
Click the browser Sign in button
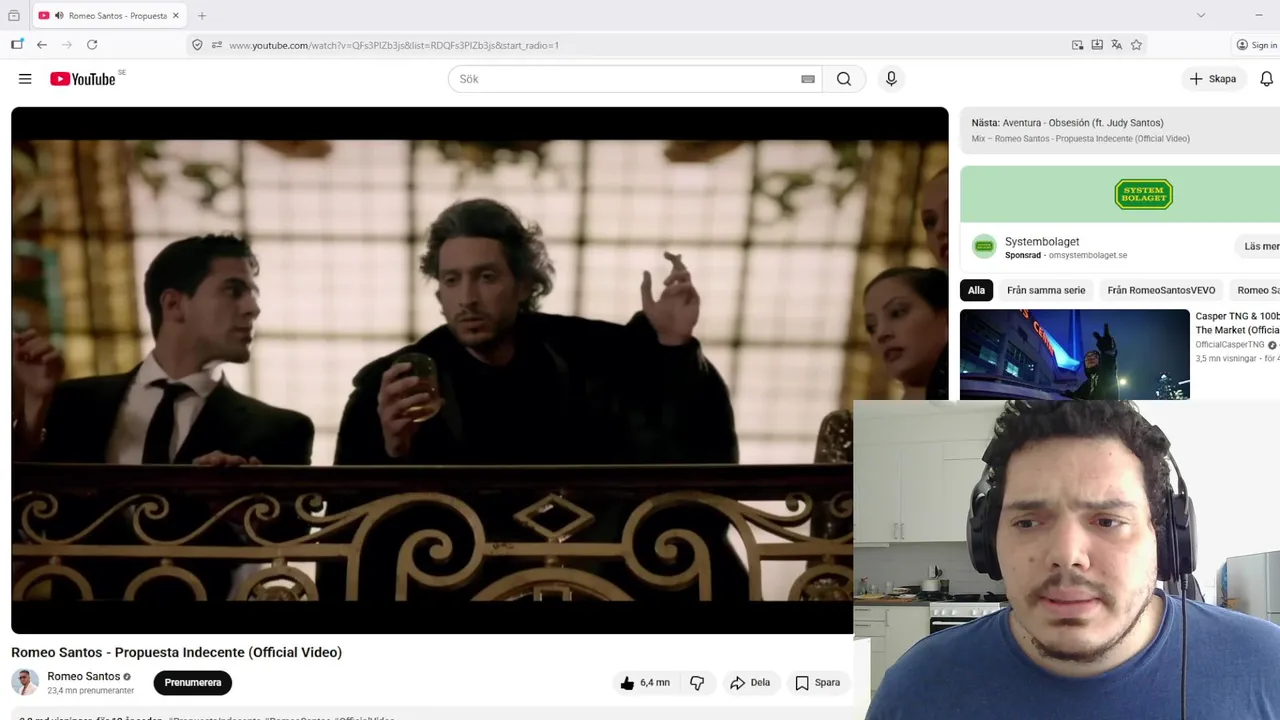click(x=1257, y=45)
